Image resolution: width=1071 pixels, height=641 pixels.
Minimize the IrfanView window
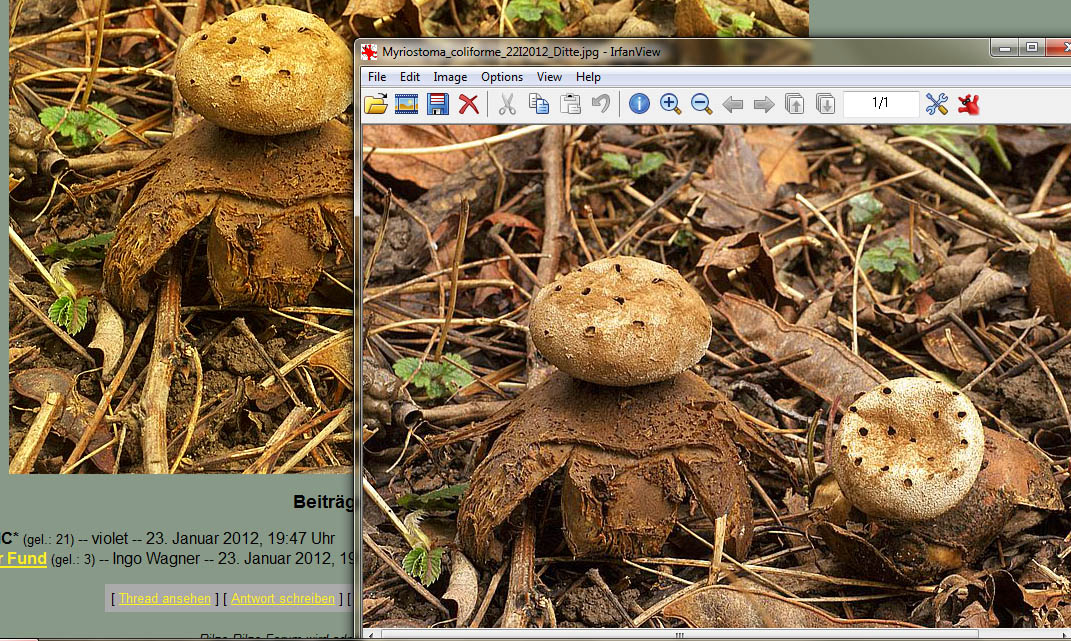tap(1005, 47)
